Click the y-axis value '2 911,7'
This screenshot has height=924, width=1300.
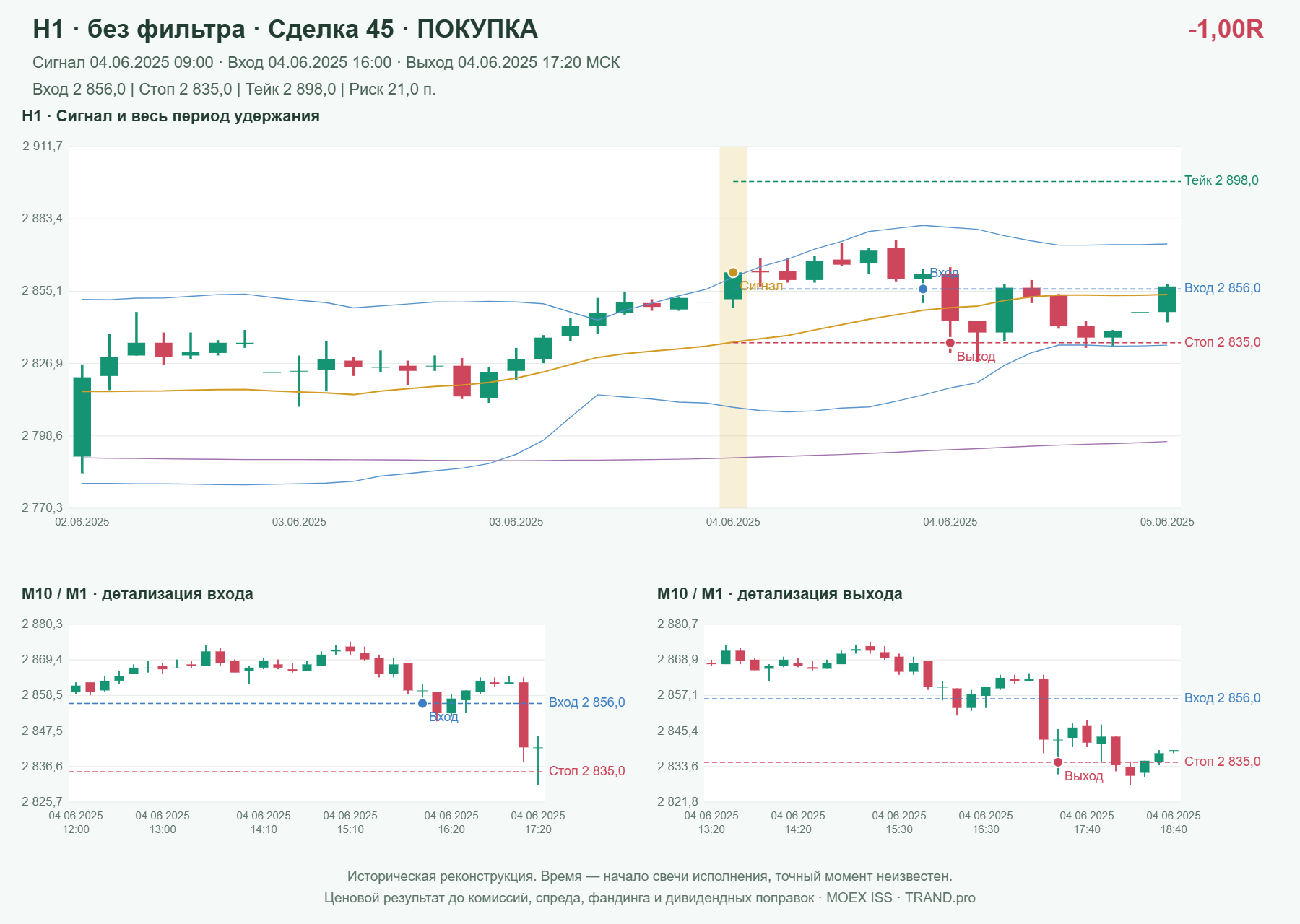(43, 147)
